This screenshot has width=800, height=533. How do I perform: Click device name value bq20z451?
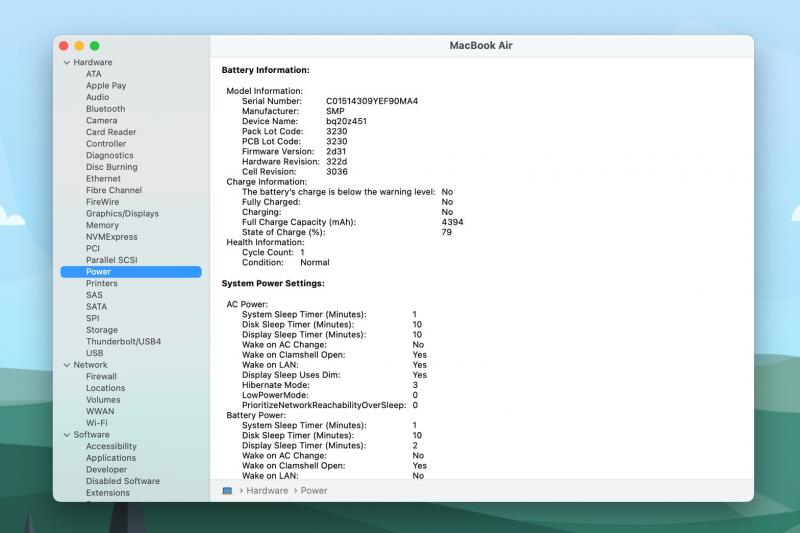click(346, 121)
